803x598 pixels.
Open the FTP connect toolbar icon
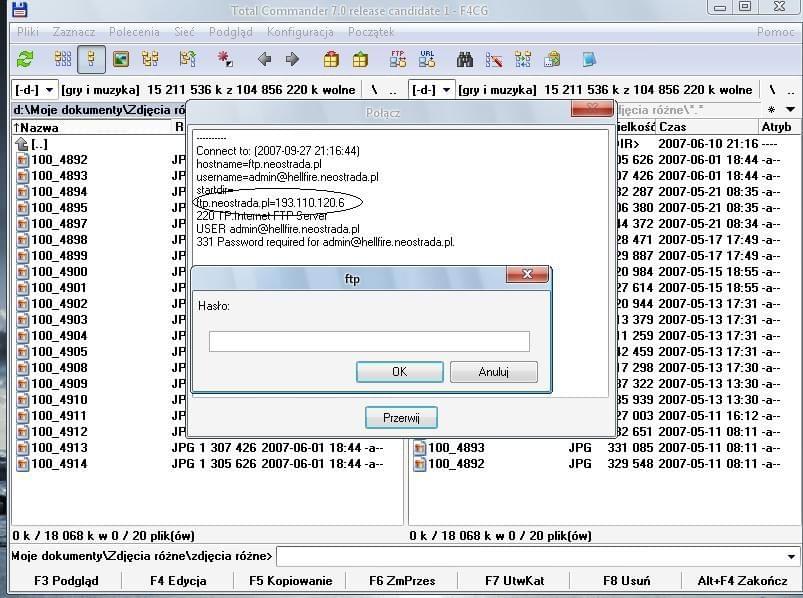click(x=398, y=59)
